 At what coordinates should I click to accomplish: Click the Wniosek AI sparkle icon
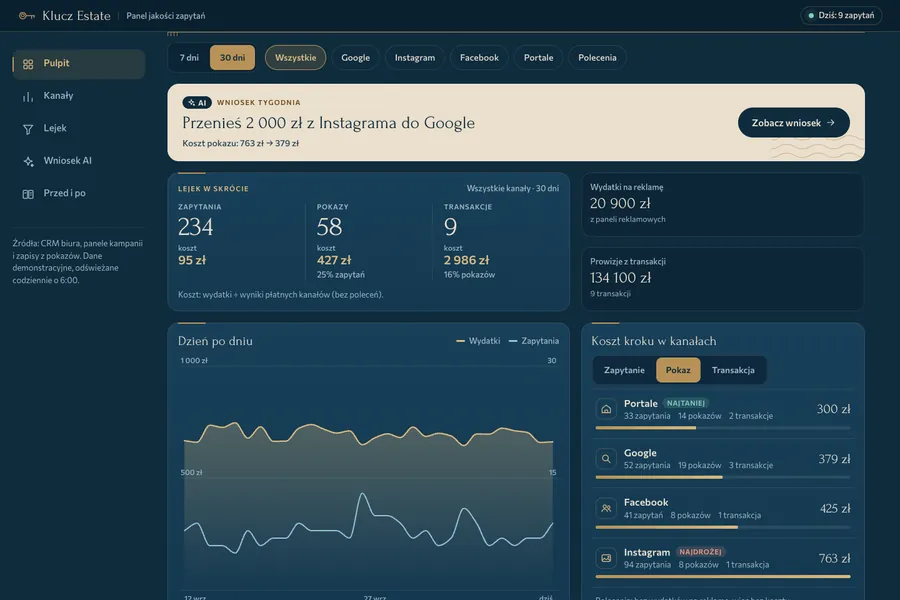pyautogui.click(x=28, y=161)
